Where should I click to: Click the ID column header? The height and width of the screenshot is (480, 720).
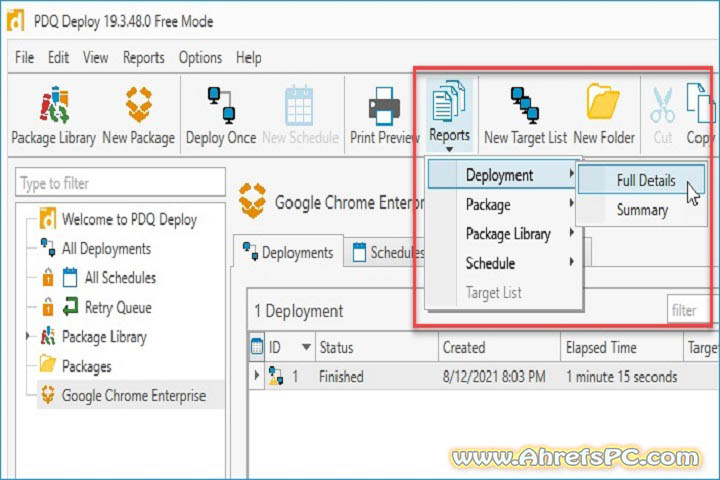point(289,347)
